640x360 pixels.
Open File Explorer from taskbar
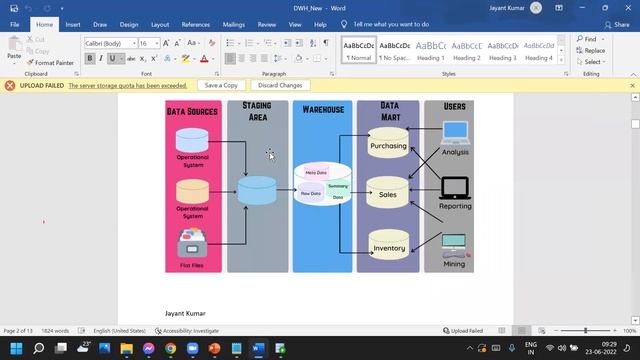tap(127, 349)
